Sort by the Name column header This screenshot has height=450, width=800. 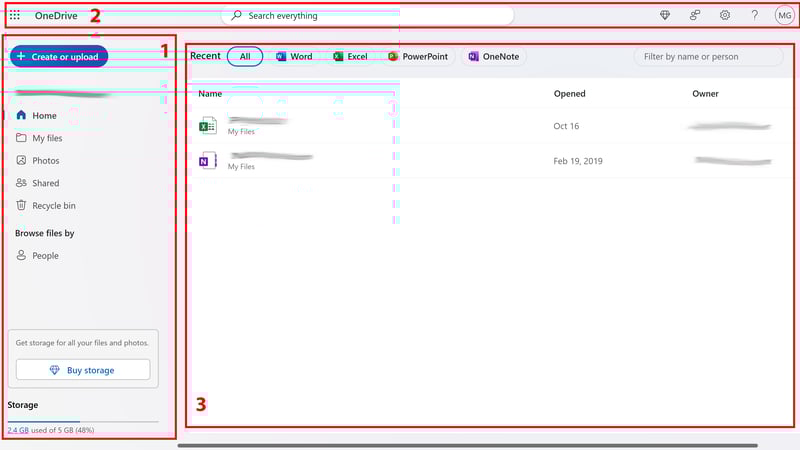210,93
